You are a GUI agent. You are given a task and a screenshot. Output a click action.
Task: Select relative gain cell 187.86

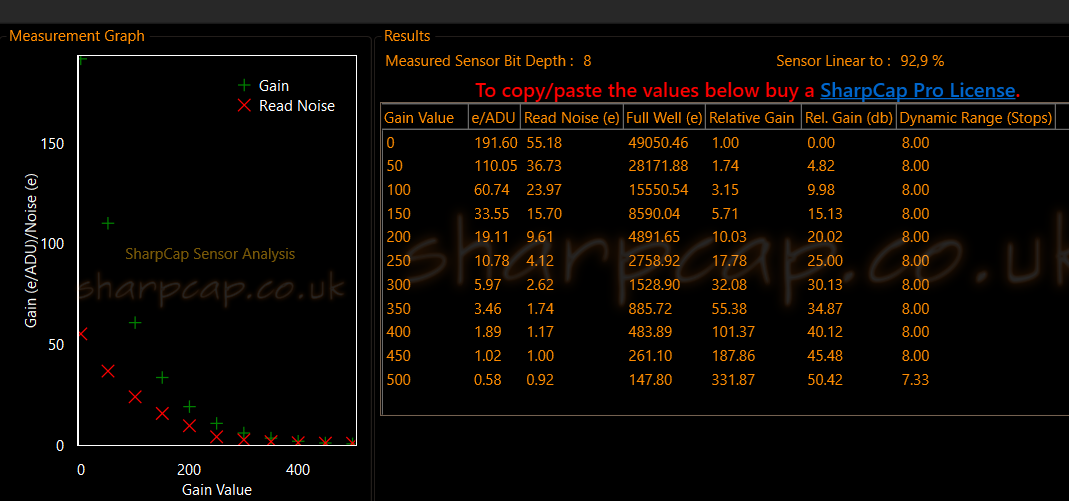[734, 356]
